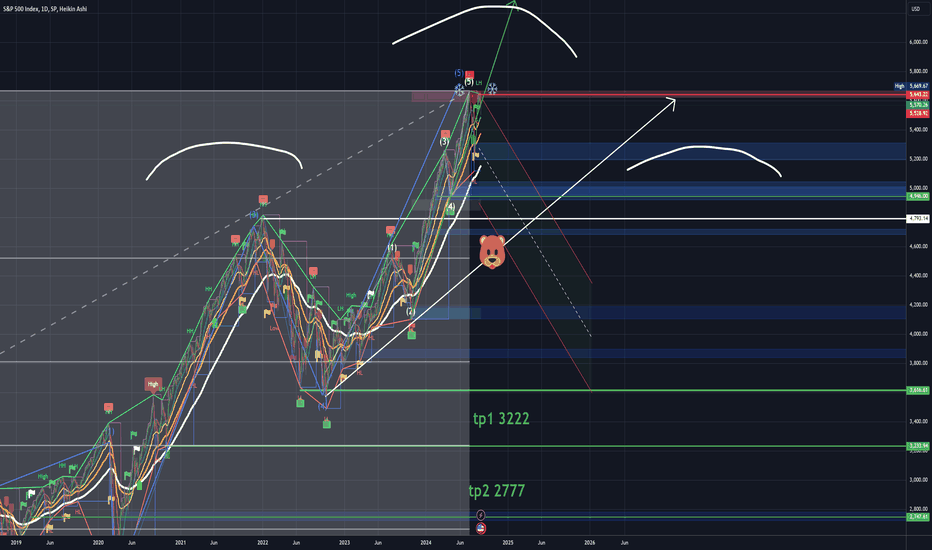Click the red High label marker near 2020
The image size is (932, 550).
[x=153, y=384]
